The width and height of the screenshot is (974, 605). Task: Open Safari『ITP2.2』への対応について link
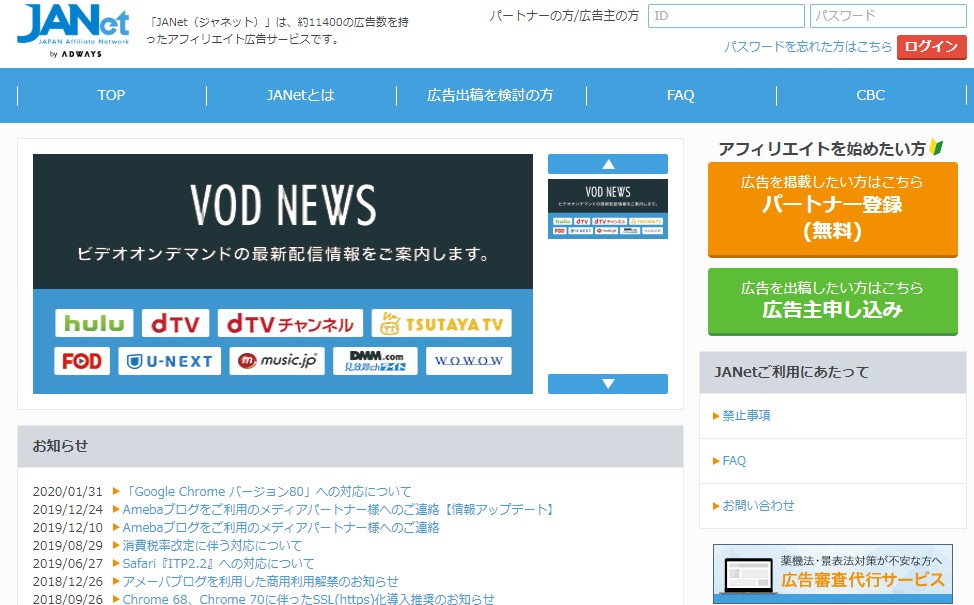(218, 563)
